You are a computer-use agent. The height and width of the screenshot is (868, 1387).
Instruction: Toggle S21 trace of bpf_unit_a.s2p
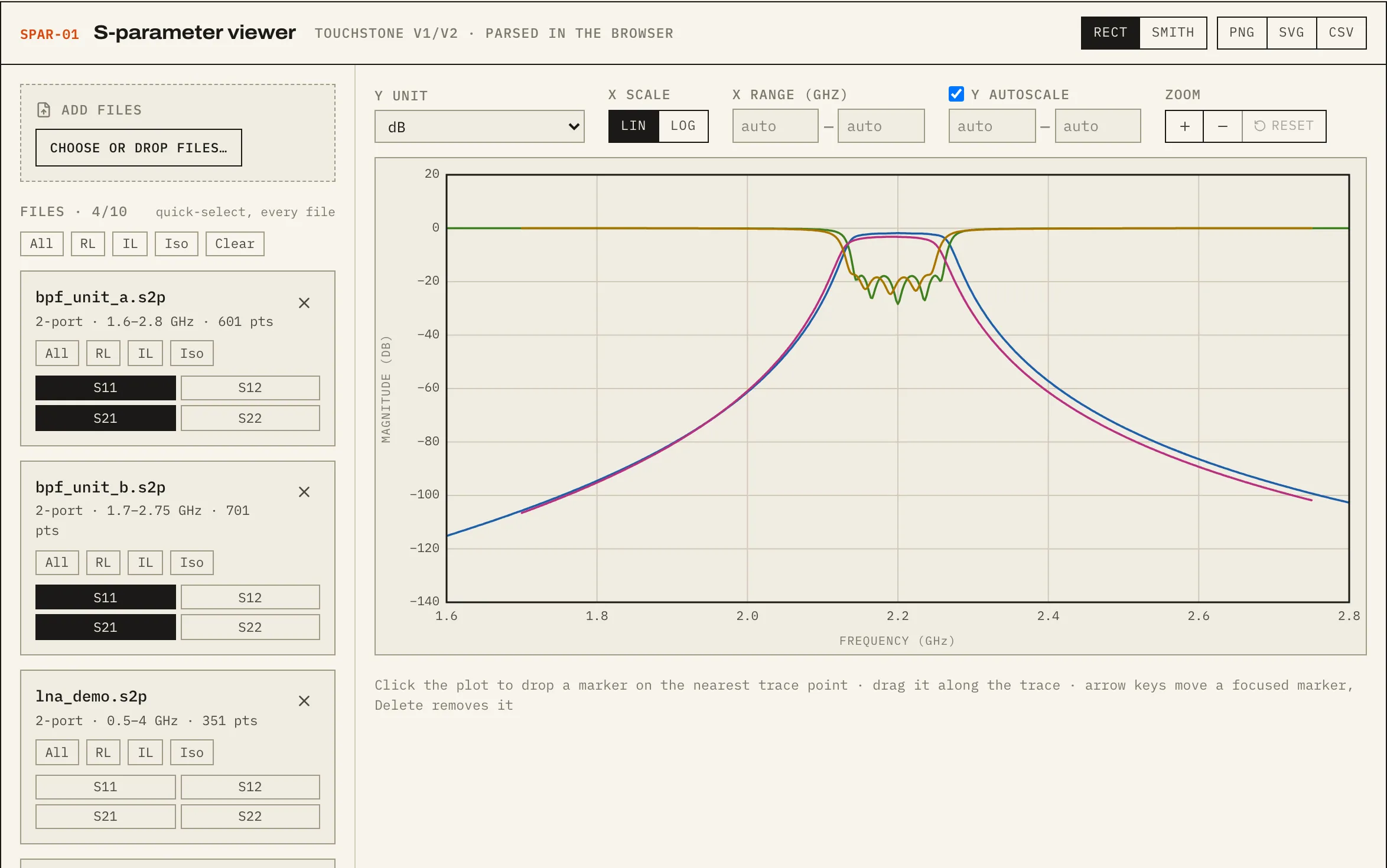click(x=106, y=419)
